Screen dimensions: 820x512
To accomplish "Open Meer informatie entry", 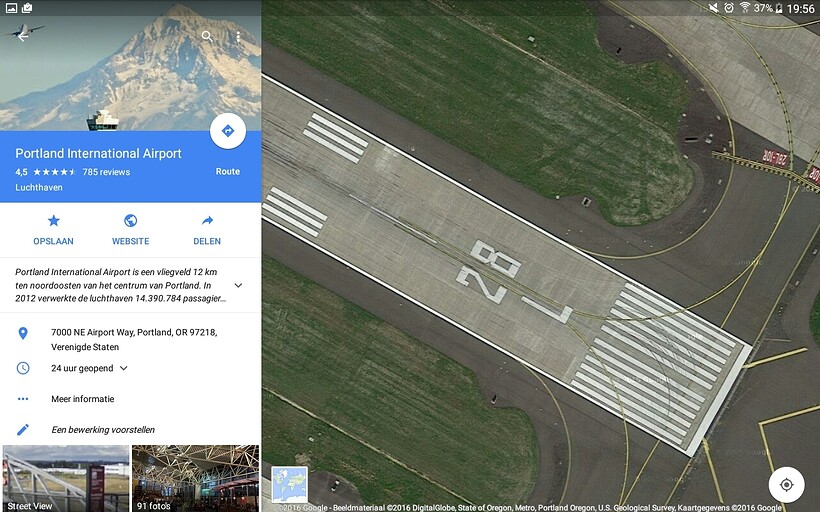I will point(83,399).
